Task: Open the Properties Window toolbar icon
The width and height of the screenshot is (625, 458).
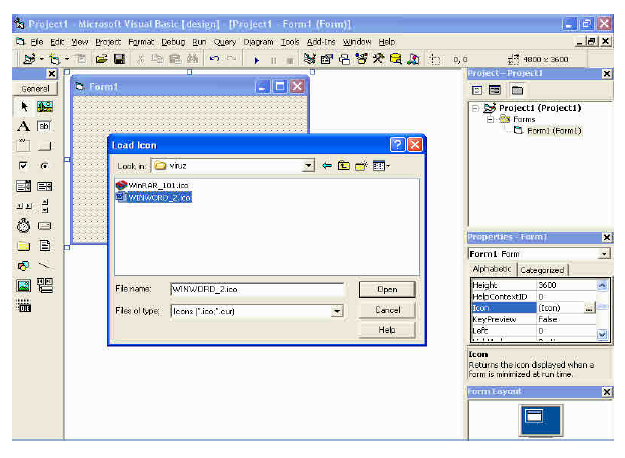Action: 327,59
